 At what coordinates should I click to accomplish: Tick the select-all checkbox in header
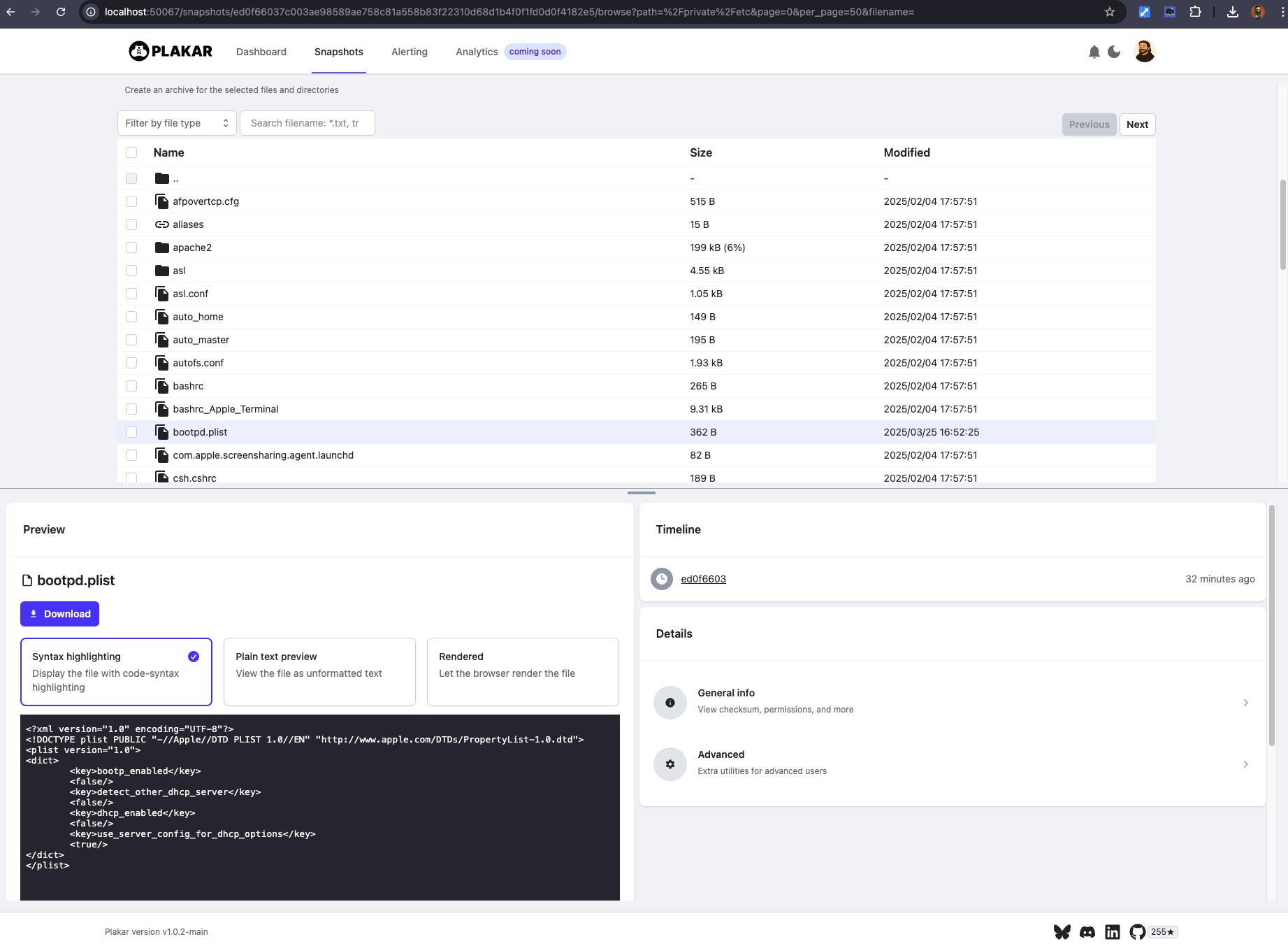tap(131, 152)
